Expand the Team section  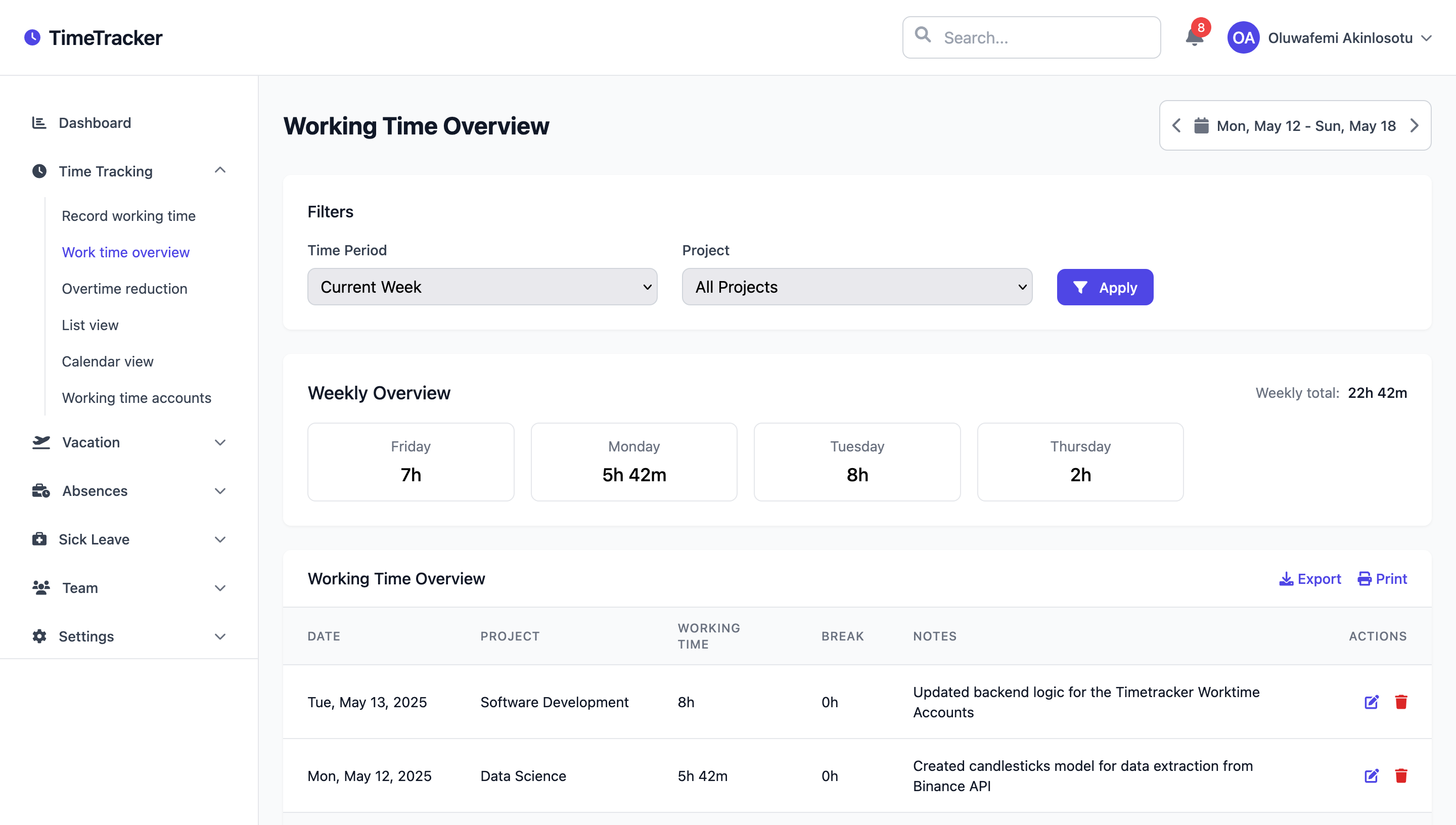(220, 588)
